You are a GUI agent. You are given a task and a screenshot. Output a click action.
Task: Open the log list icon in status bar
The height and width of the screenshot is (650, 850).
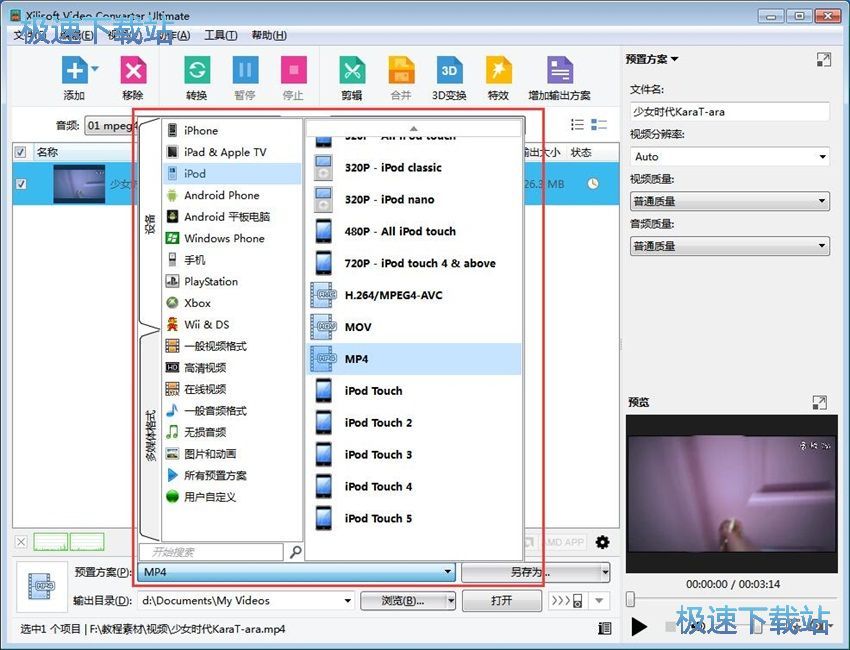pyautogui.click(x=604, y=628)
